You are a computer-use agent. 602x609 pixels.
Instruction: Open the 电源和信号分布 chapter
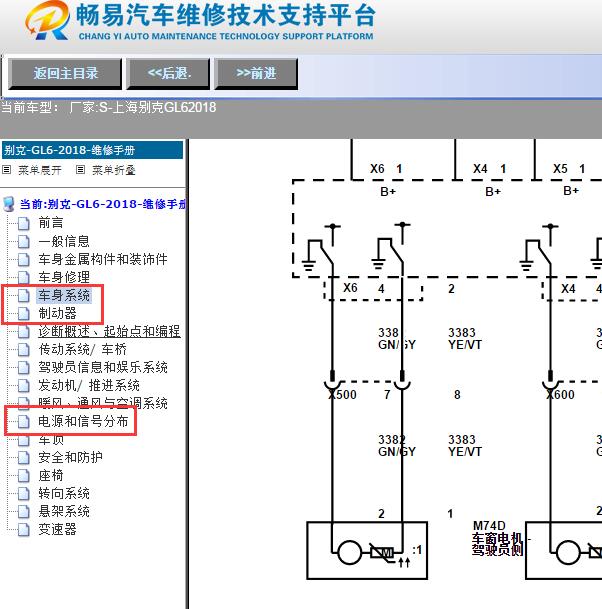point(83,421)
